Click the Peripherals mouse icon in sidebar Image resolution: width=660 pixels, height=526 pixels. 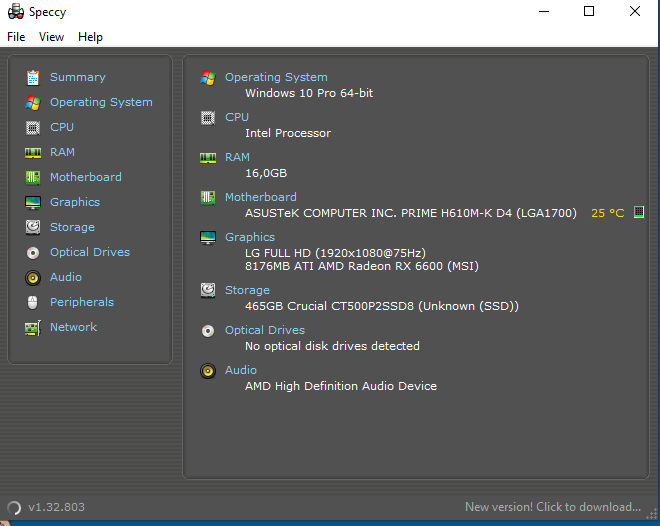pos(32,303)
